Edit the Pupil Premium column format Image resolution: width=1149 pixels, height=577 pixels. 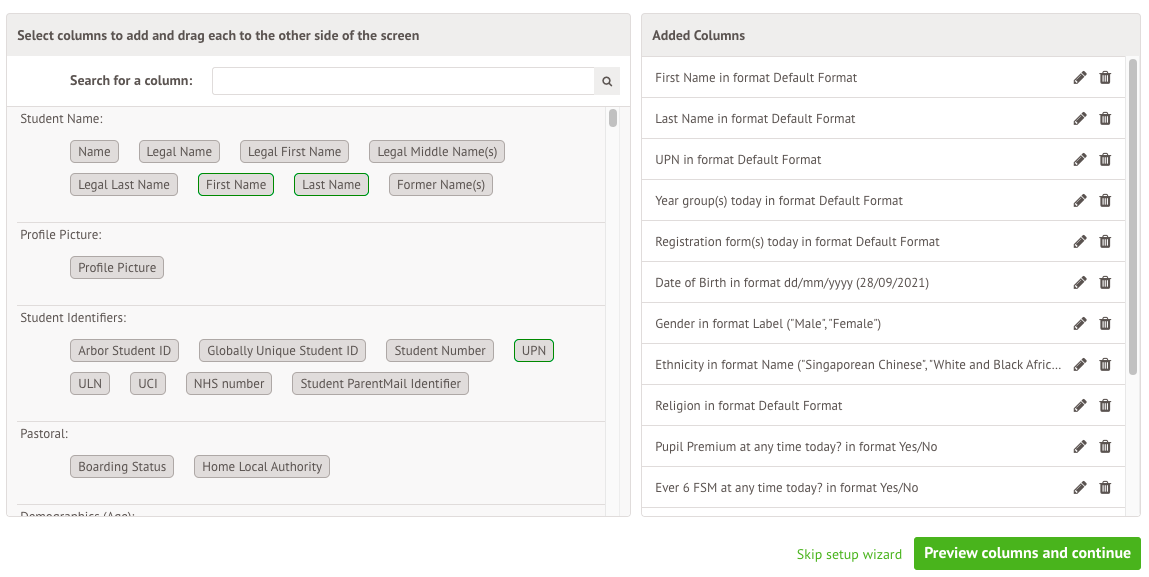click(1079, 447)
